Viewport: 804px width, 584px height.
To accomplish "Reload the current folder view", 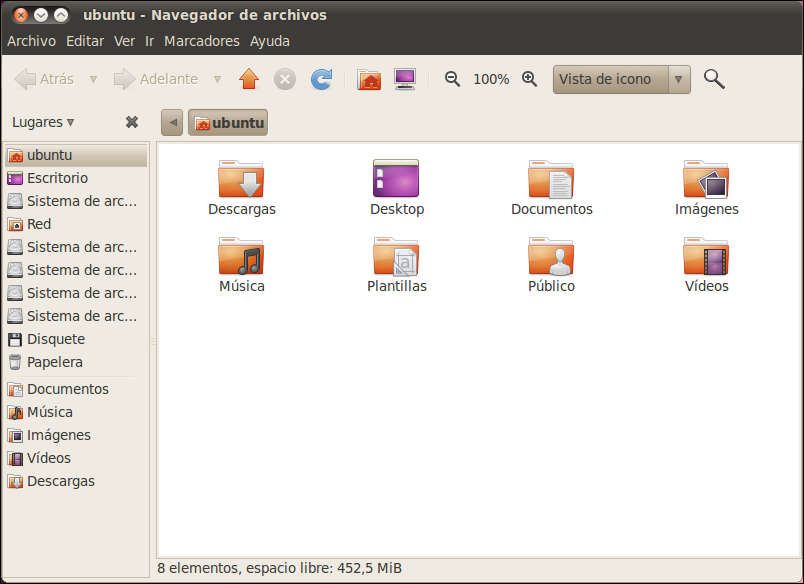I will (321, 79).
